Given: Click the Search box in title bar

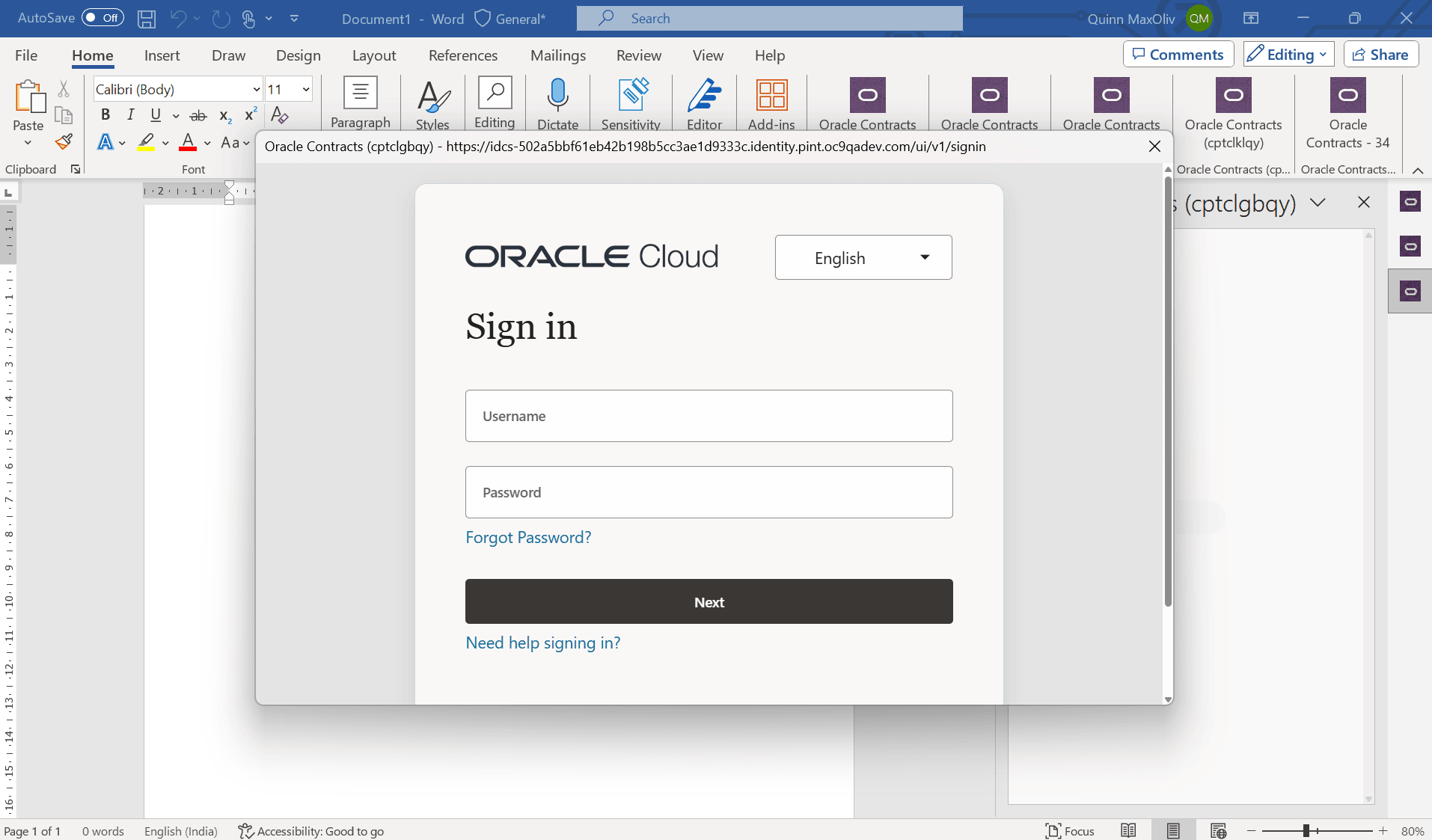Looking at the screenshot, I should (769, 18).
